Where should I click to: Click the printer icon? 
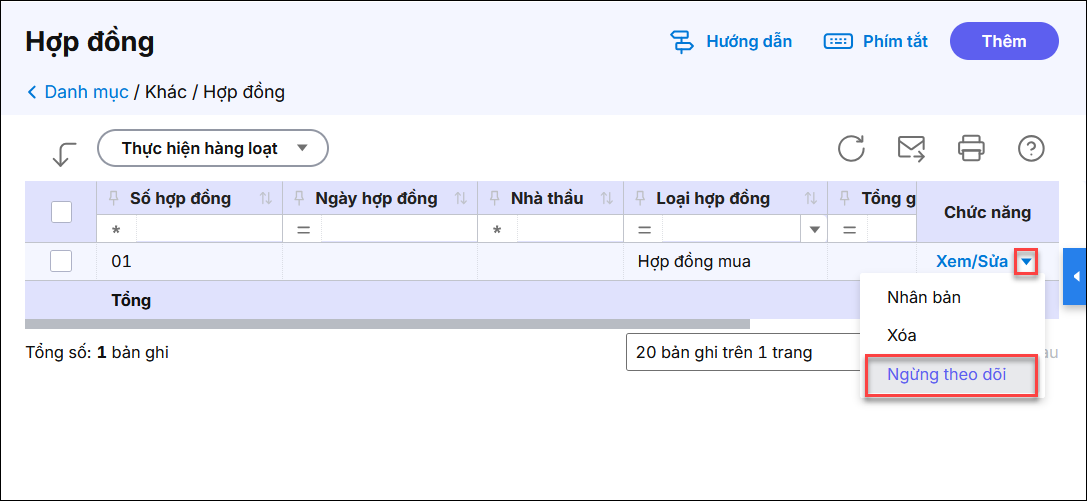(971, 149)
